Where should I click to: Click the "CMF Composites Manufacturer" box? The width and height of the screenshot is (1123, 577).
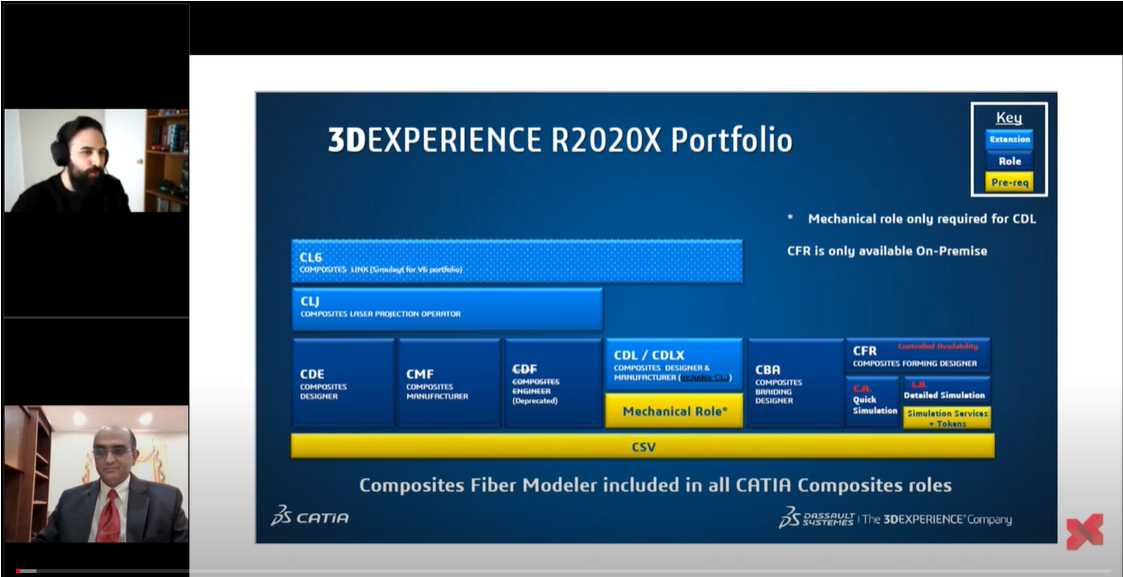tap(449, 383)
